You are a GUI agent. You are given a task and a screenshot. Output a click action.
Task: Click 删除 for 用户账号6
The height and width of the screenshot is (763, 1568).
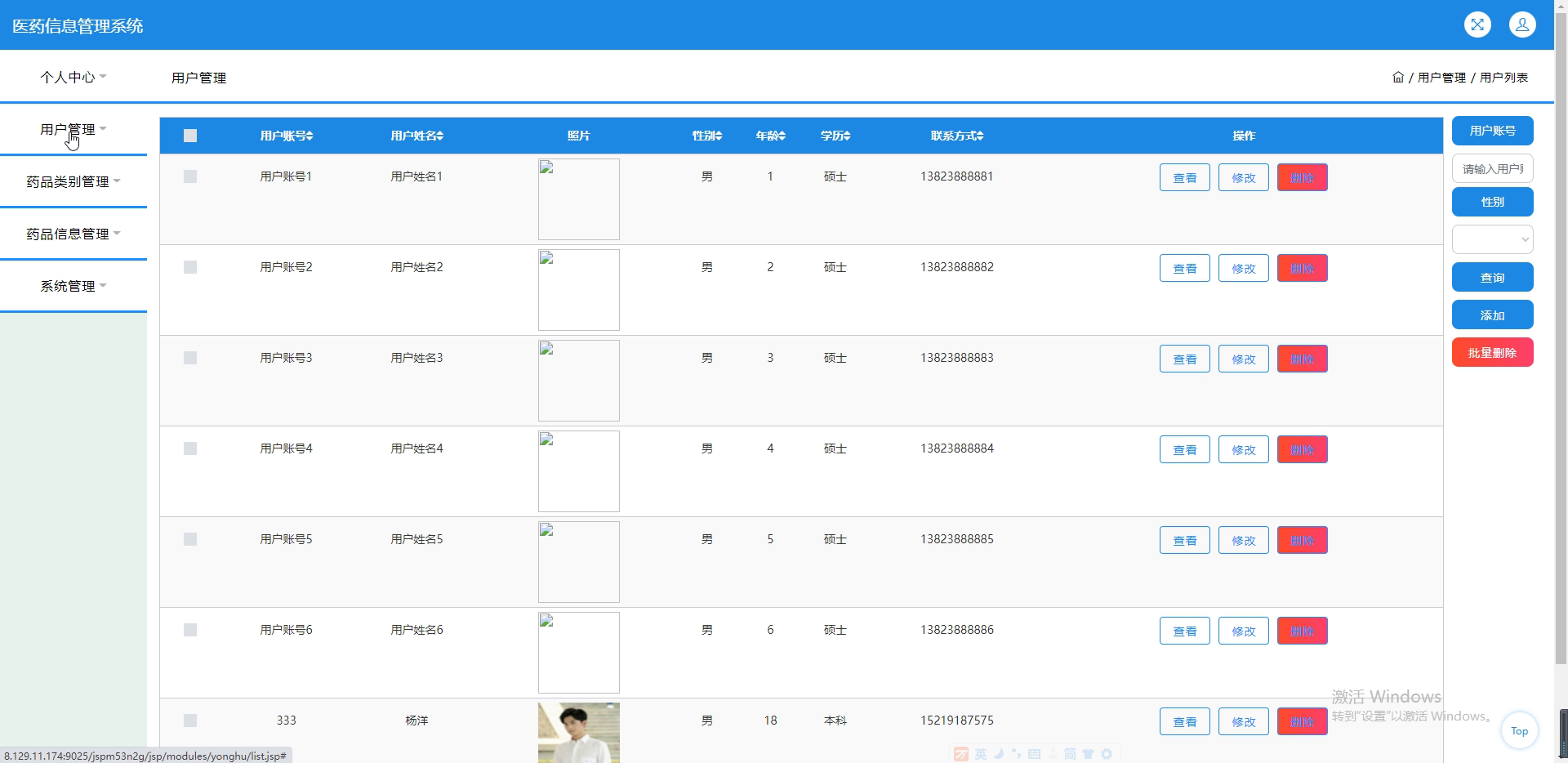1303,631
